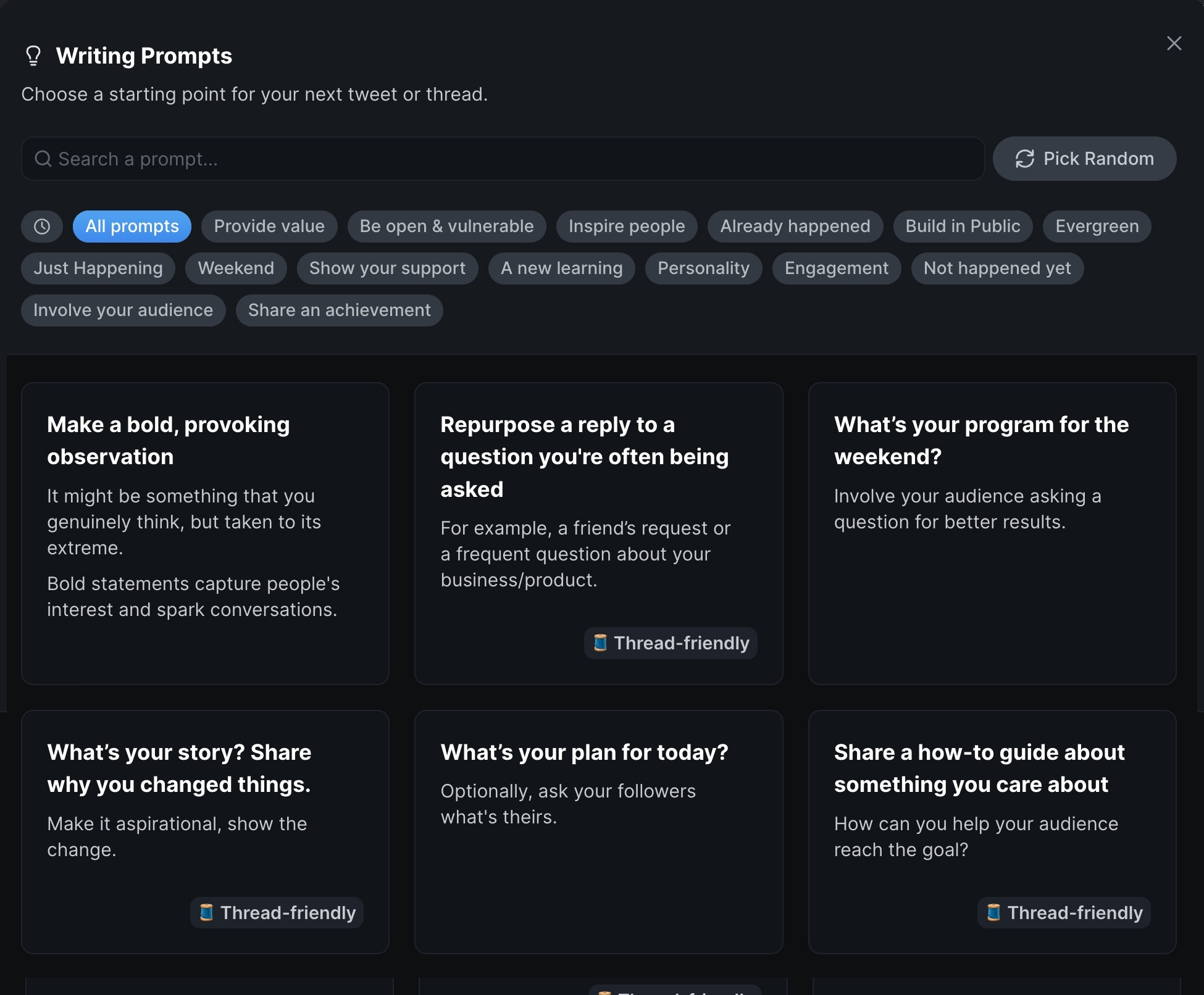The height and width of the screenshot is (995, 1204).
Task: Filter prompts by Share an achievement
Action: (x=339, y=310)
